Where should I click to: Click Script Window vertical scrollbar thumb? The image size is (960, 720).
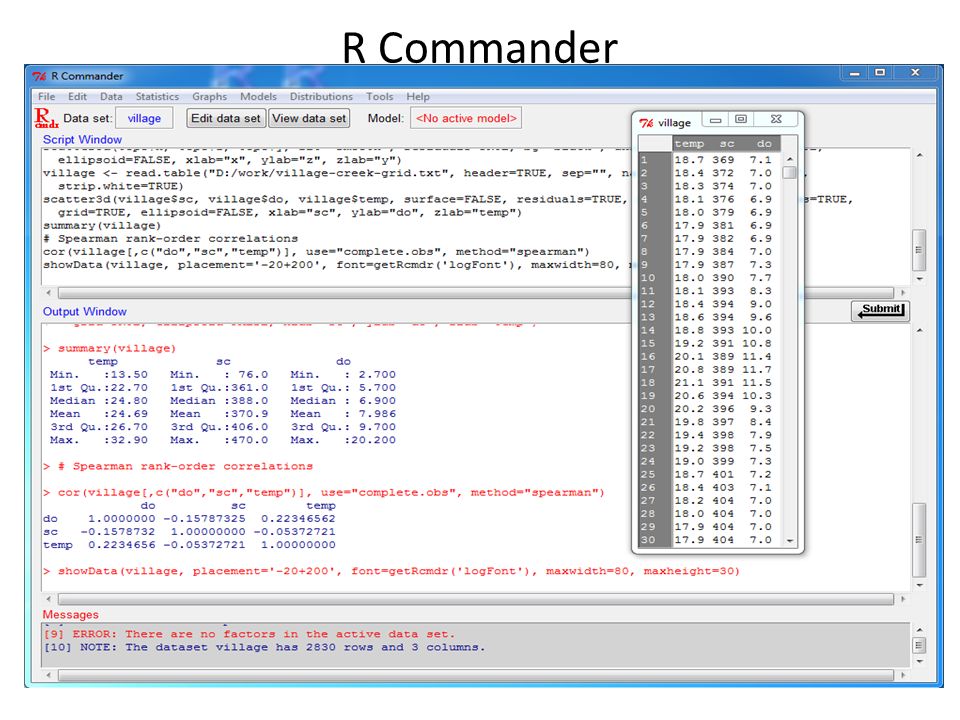click(x=920, y=250)
